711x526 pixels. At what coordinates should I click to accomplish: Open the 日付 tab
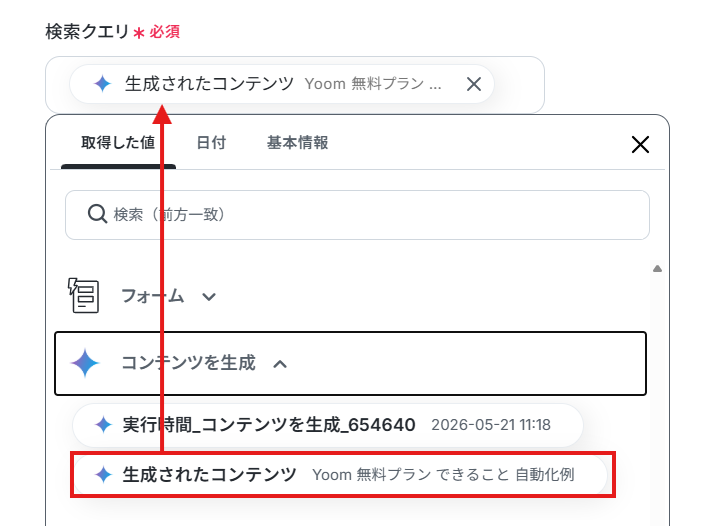[211, 143]
